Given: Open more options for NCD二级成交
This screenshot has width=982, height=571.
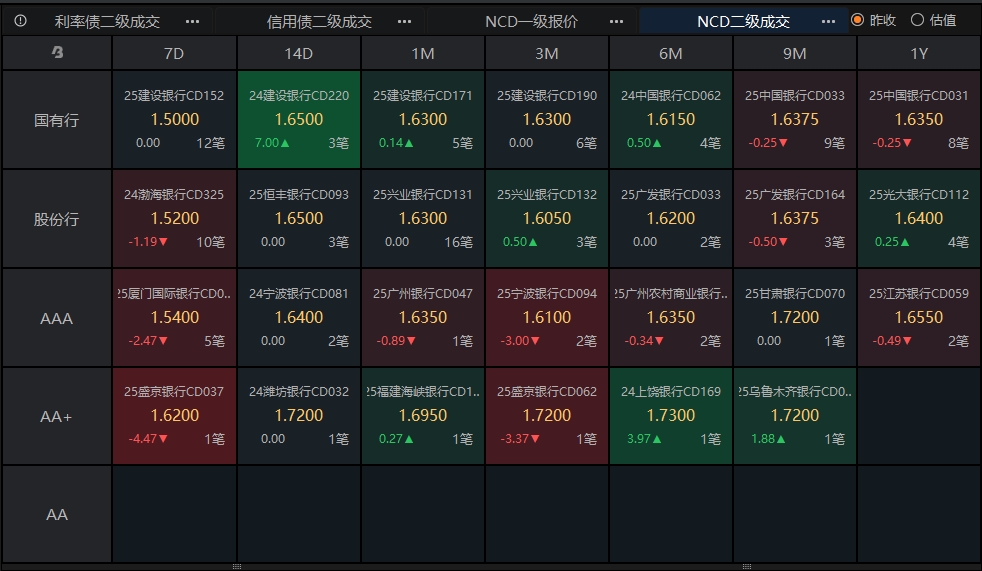Looking at the screenshot, I should tap(828, 21).
